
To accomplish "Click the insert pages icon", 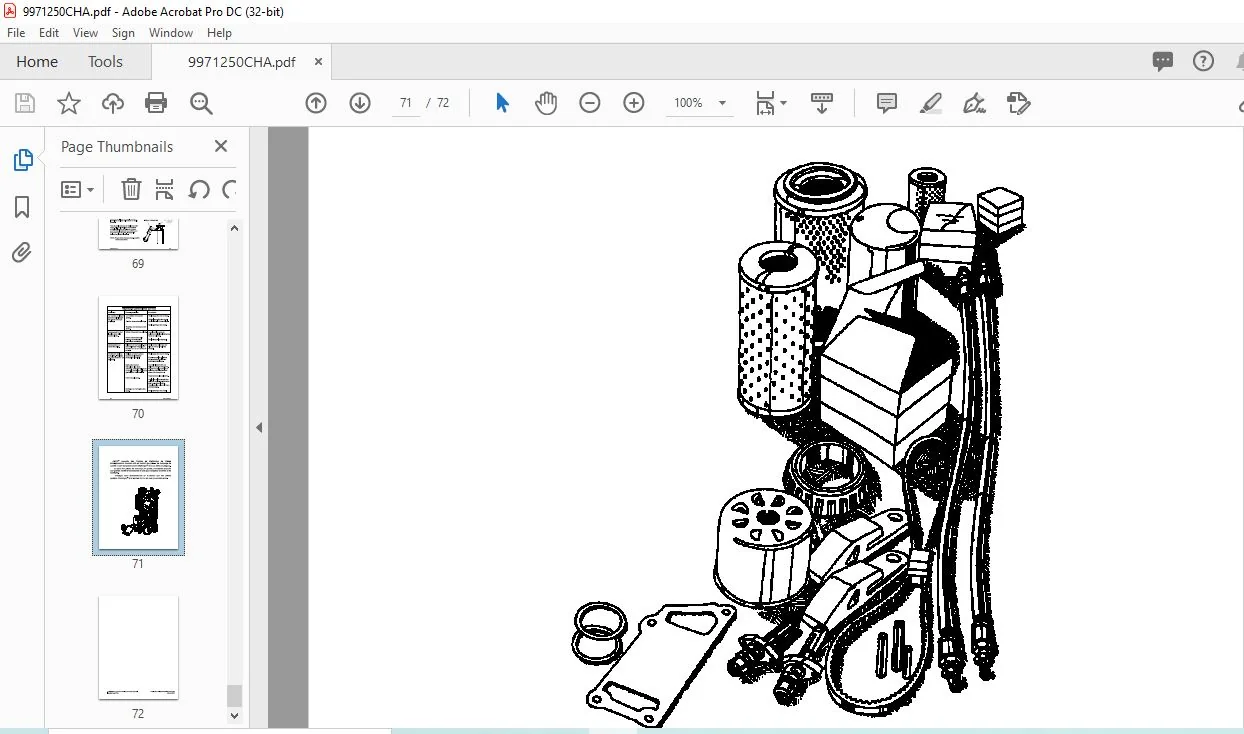I will pos(165,189).
